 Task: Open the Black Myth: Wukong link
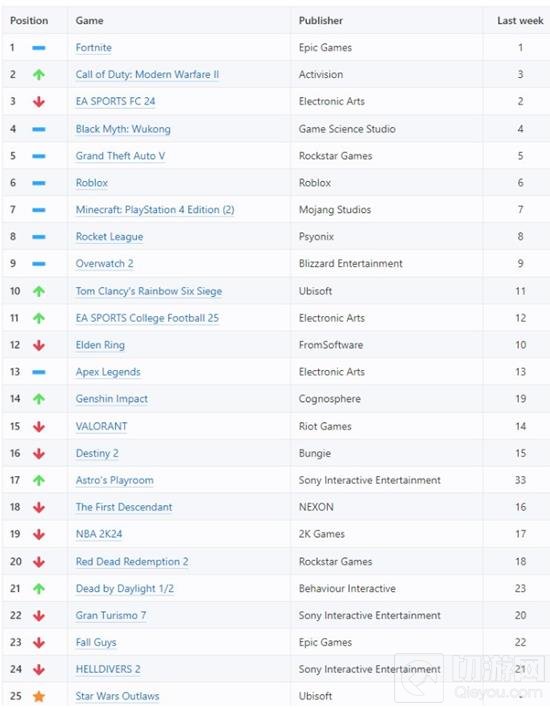(123, 129)
